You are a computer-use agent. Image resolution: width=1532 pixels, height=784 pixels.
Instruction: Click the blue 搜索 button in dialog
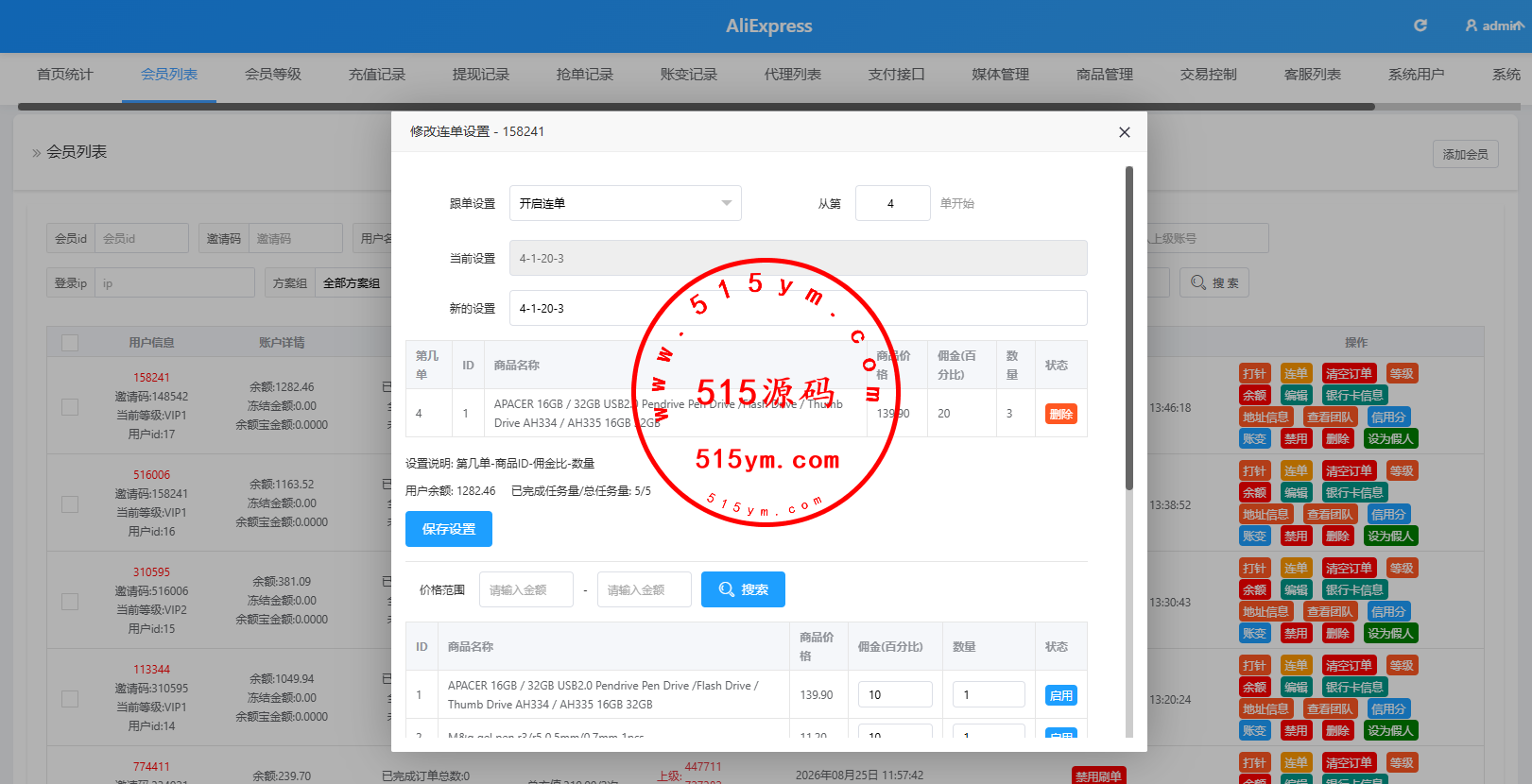(x=743, y=589)
